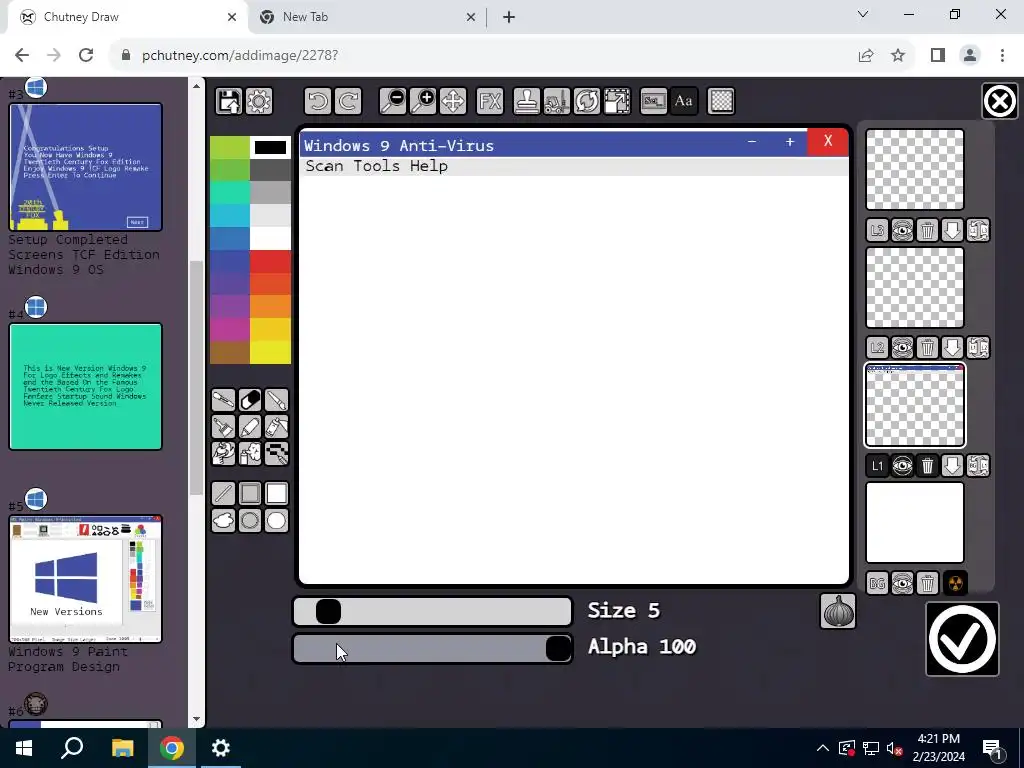
Task: Toggle the checkerboard transparency button in toolbar
Action: tap(721, 101)
